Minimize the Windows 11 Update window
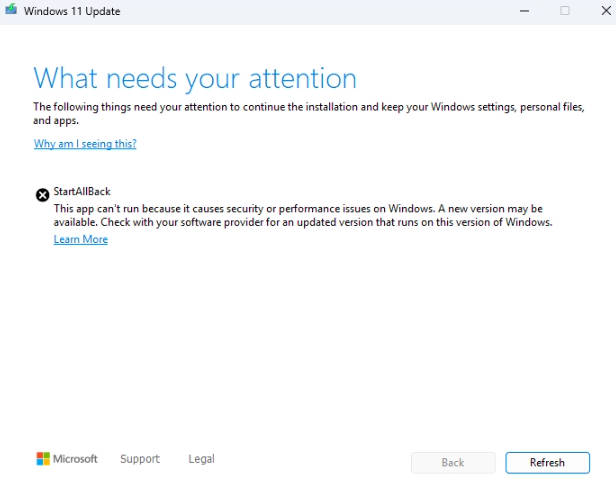Image resolution: width=616 pixels, height=481 pixels. coord(524,11)
